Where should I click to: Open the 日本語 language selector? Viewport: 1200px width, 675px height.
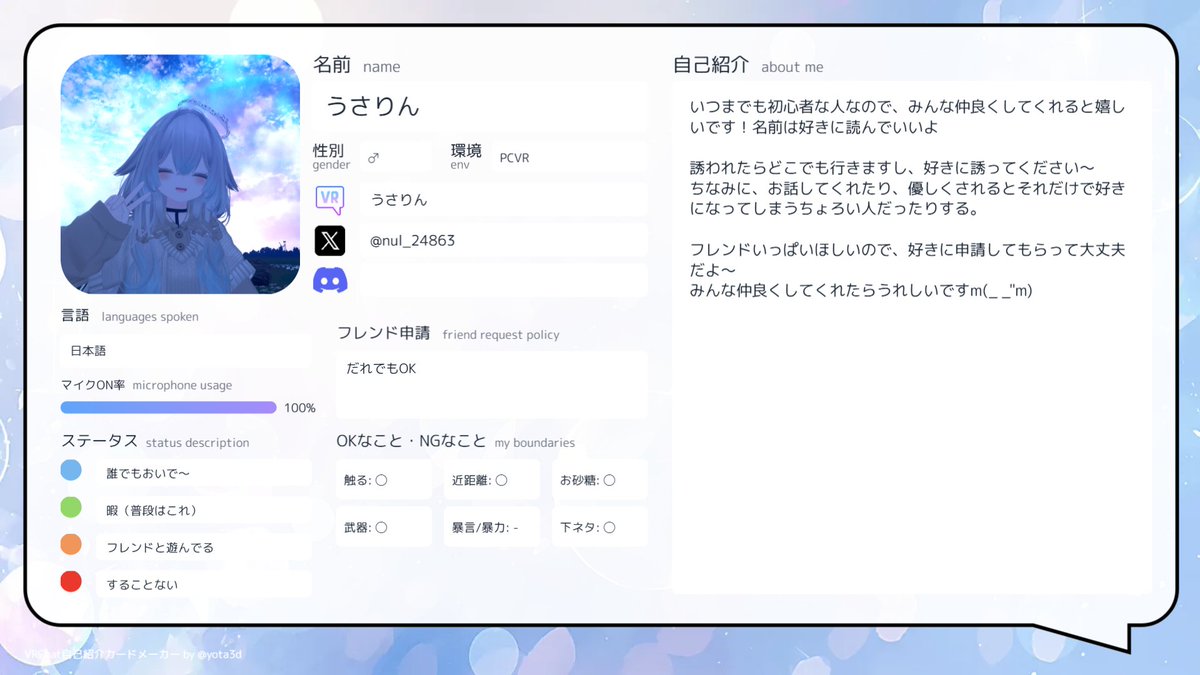pos(183,351)
